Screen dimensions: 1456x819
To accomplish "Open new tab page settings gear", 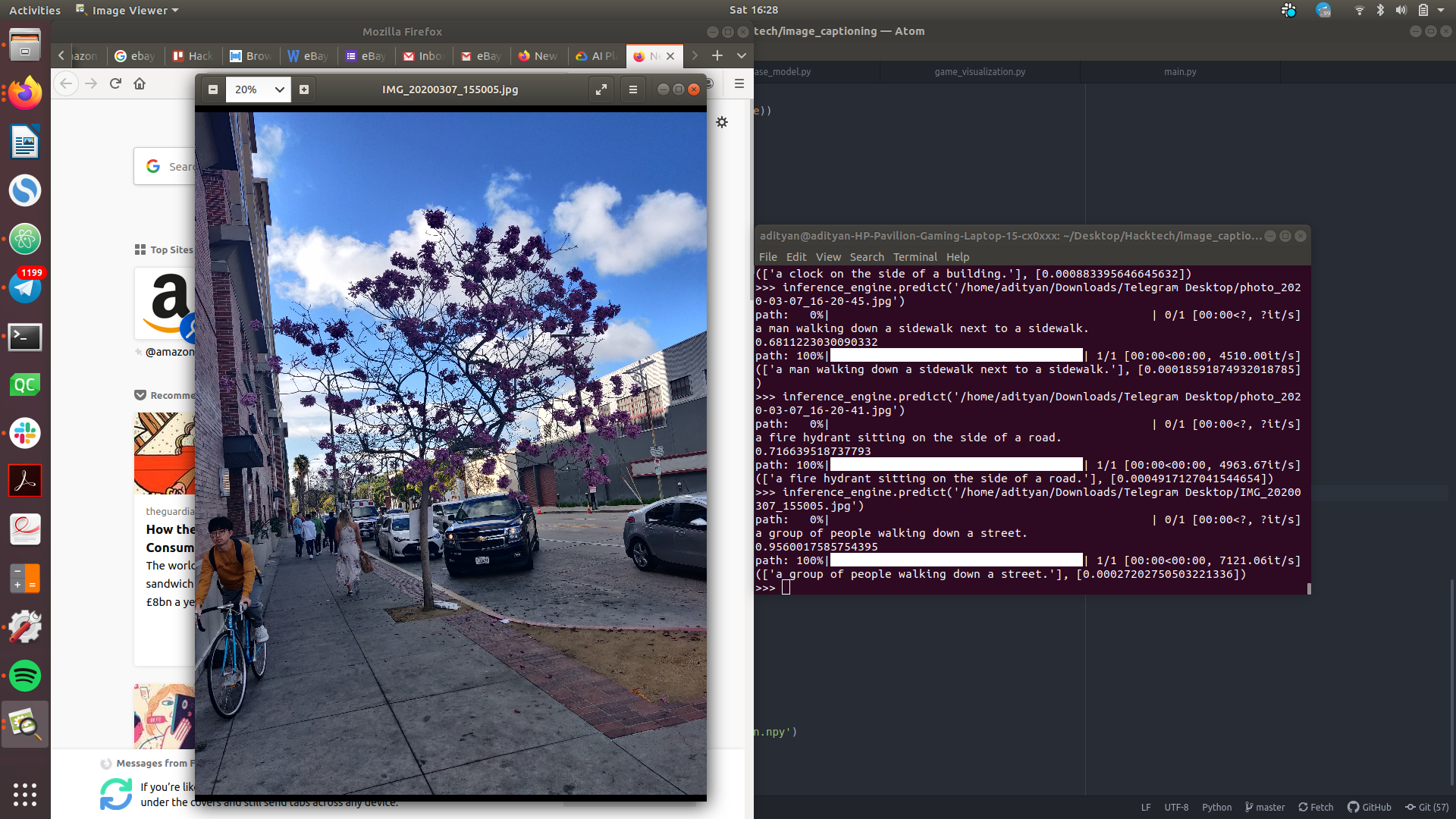I will click(722, 122).
